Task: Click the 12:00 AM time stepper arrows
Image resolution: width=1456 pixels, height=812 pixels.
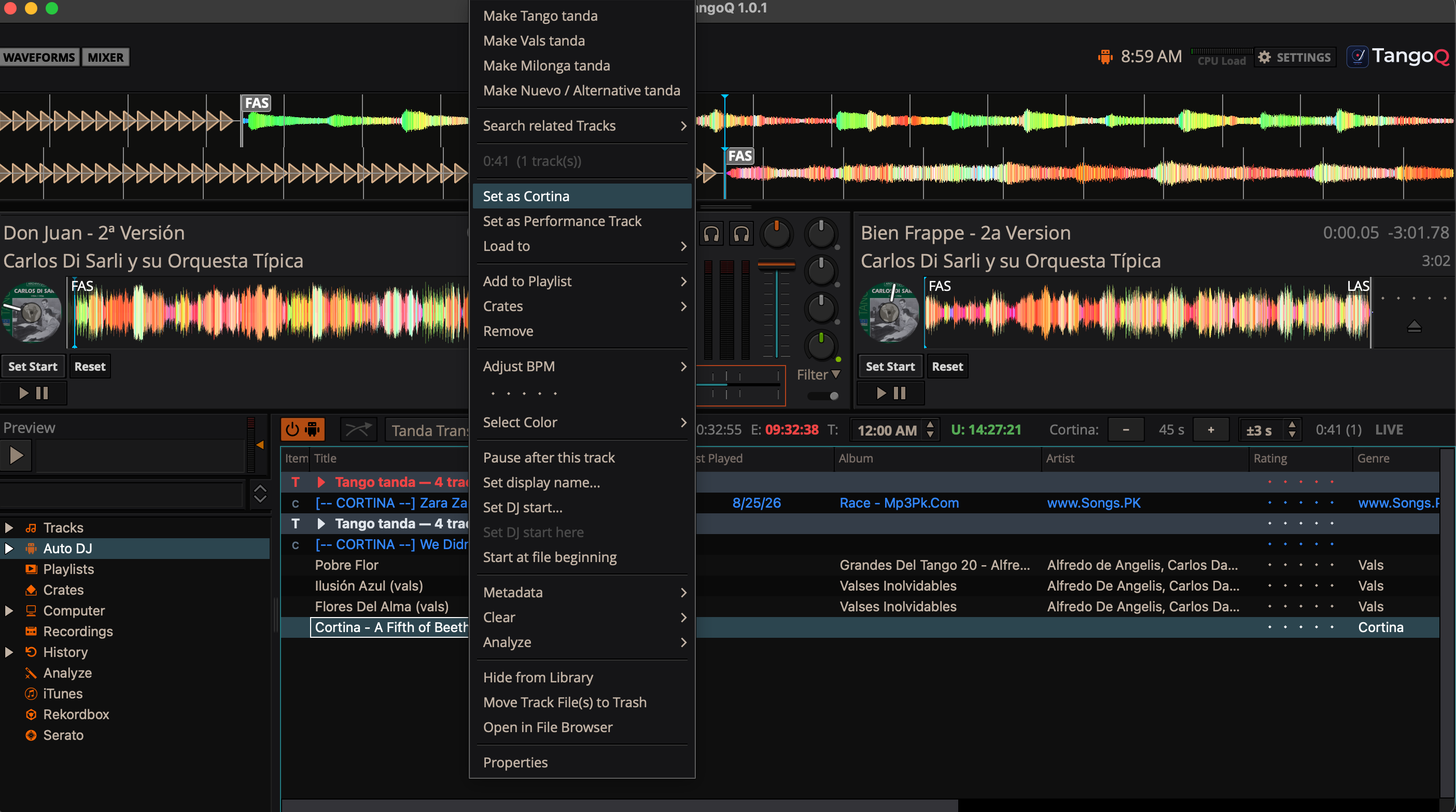Action: (x=930, y=430)
